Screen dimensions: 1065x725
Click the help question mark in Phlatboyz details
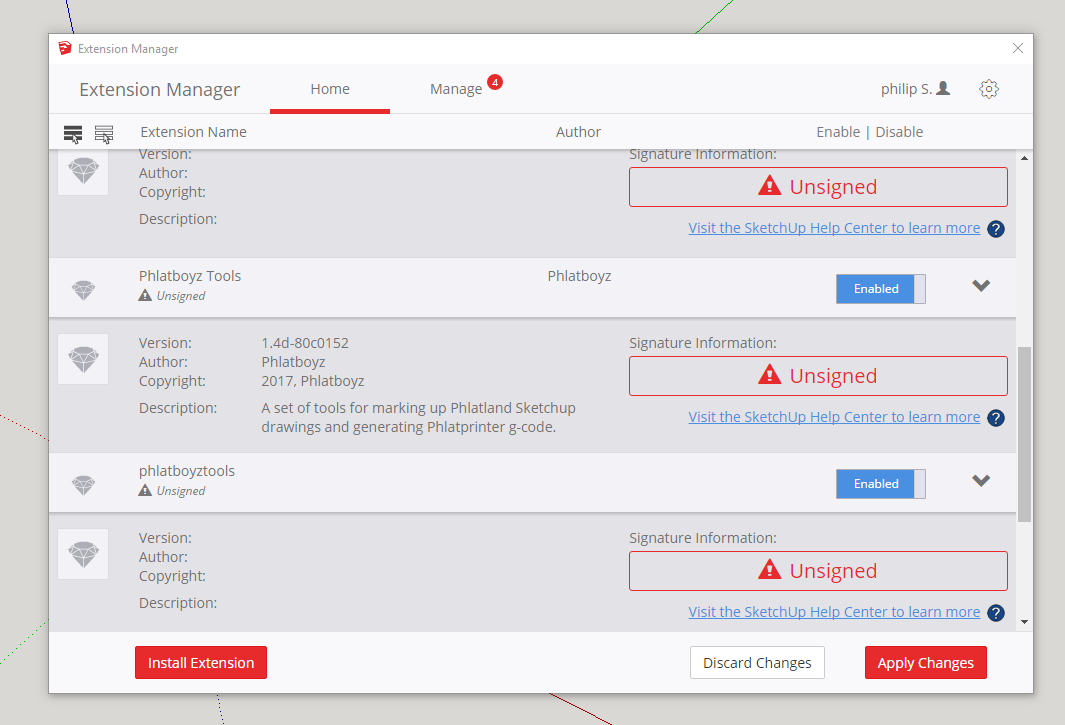tap(996, 418)
